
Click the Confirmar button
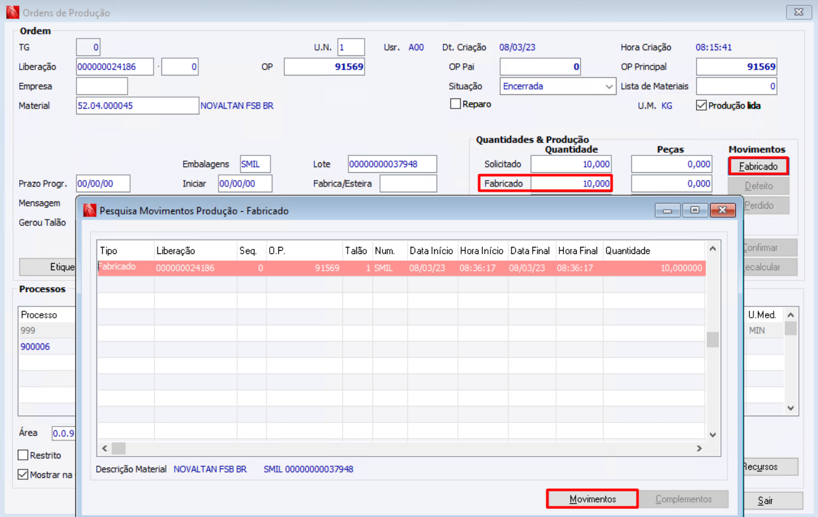[x=770, y=248]
